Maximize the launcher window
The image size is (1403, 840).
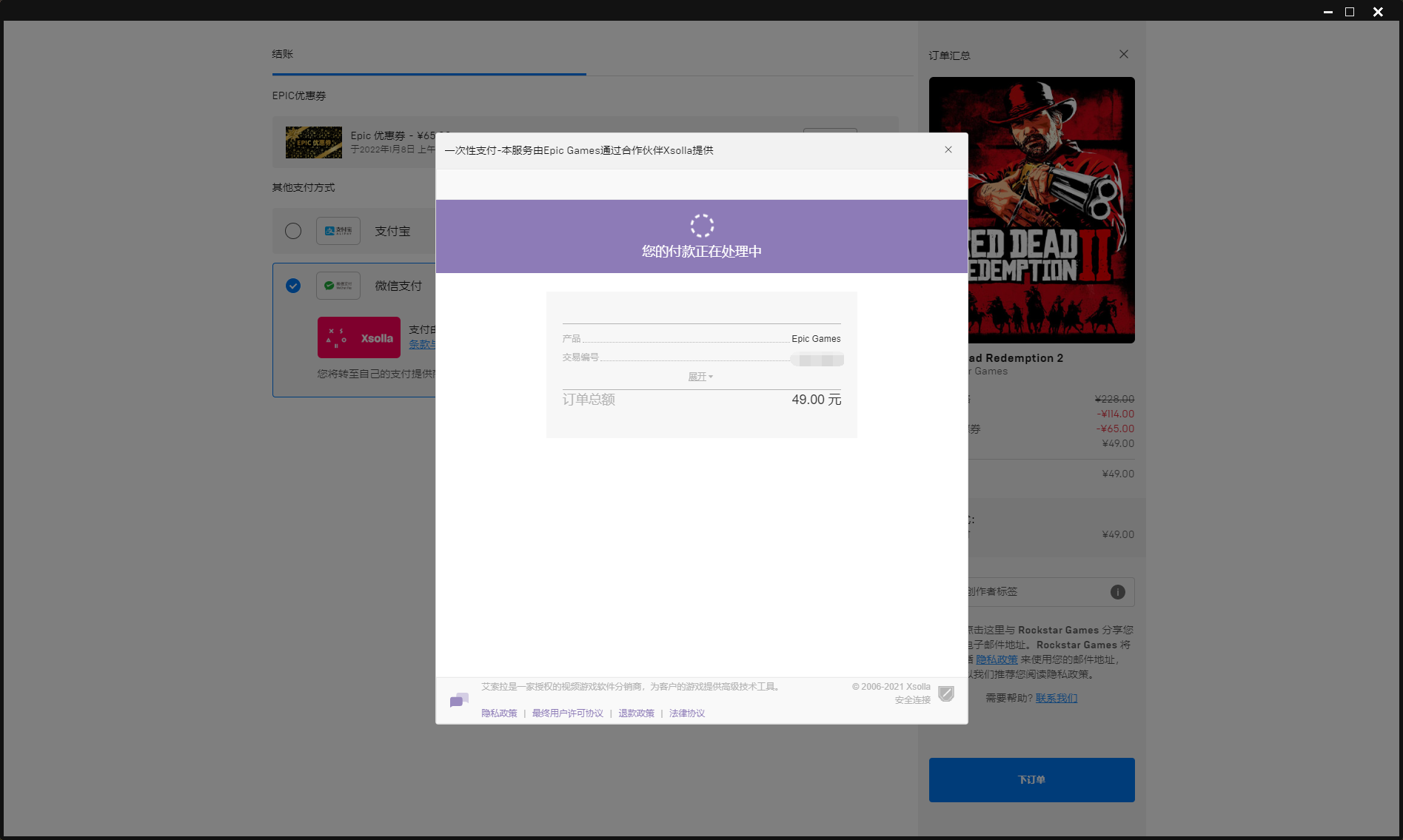[1350, 12]
